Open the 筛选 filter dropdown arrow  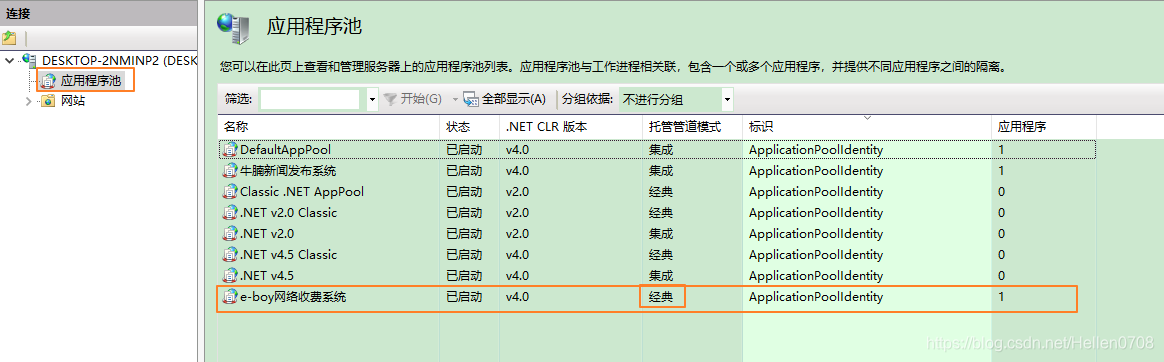[x=372, y=99]
